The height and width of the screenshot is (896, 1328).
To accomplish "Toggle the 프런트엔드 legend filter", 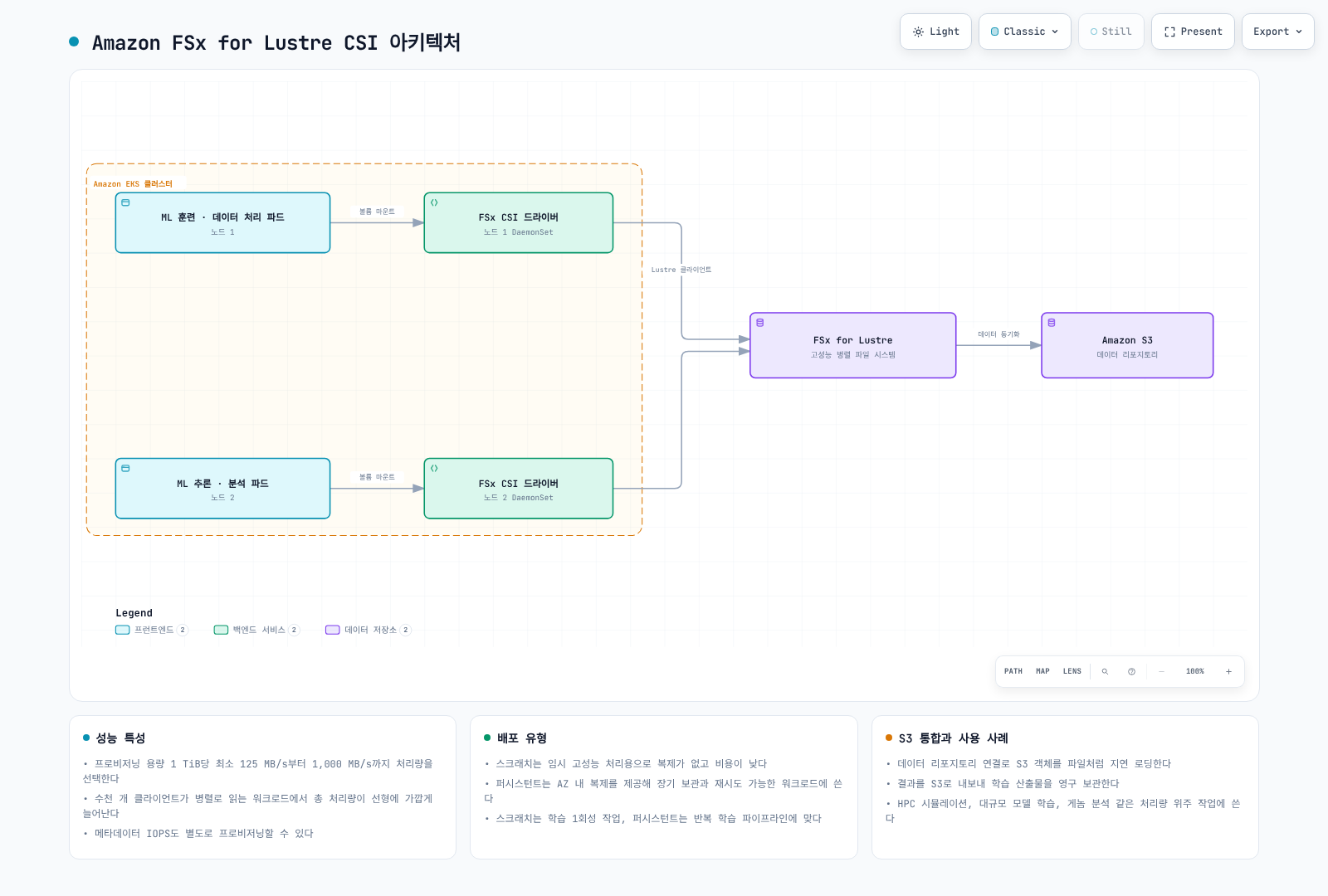I will click(152, 630).
